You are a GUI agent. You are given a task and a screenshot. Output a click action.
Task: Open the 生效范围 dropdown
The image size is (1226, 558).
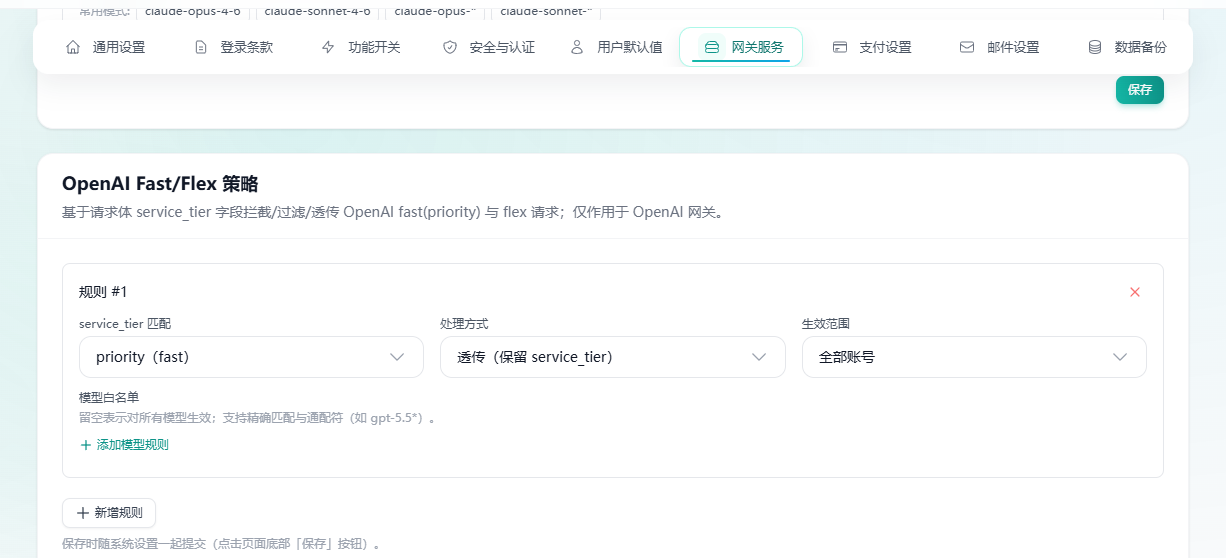coord(974,357)
